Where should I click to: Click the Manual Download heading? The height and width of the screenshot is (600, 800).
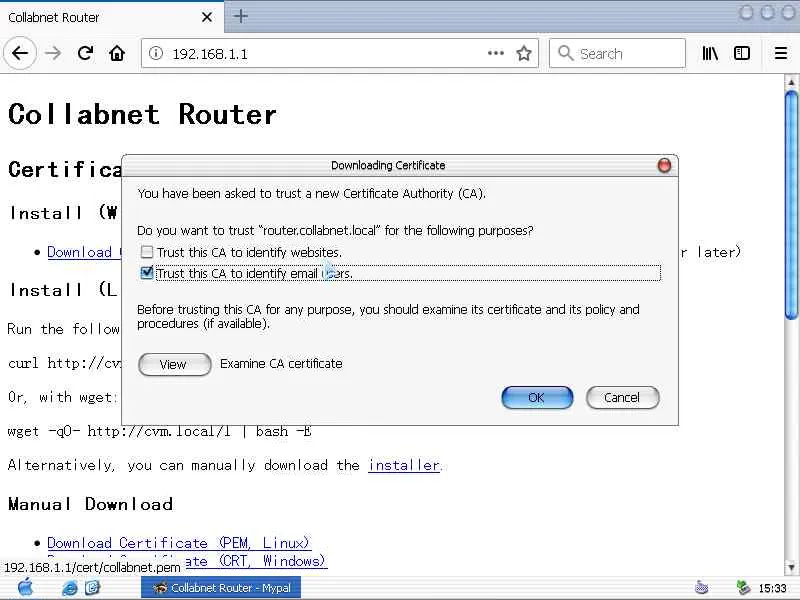(x=90, y=504)
